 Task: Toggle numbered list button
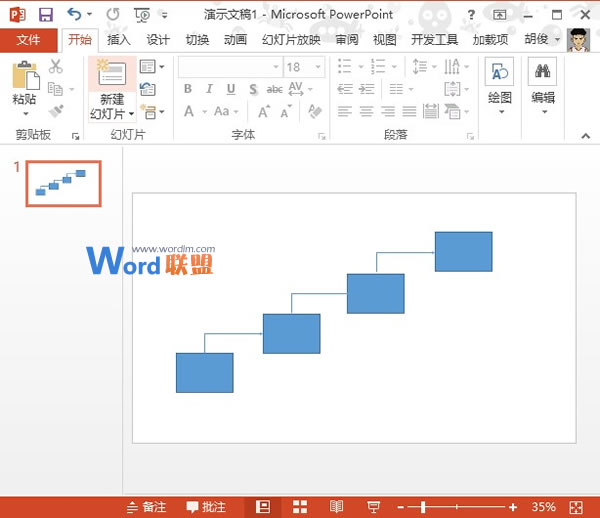[x=378, y=66]
